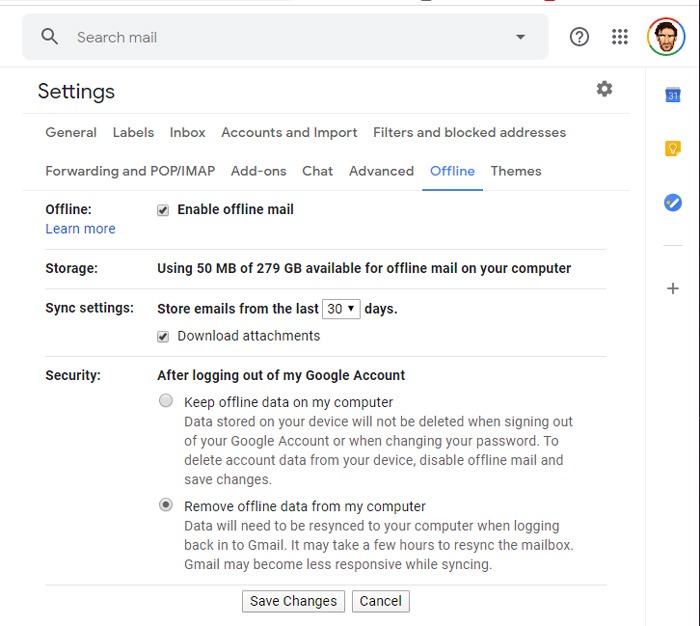Select Keep offline data on my computer

166,401
